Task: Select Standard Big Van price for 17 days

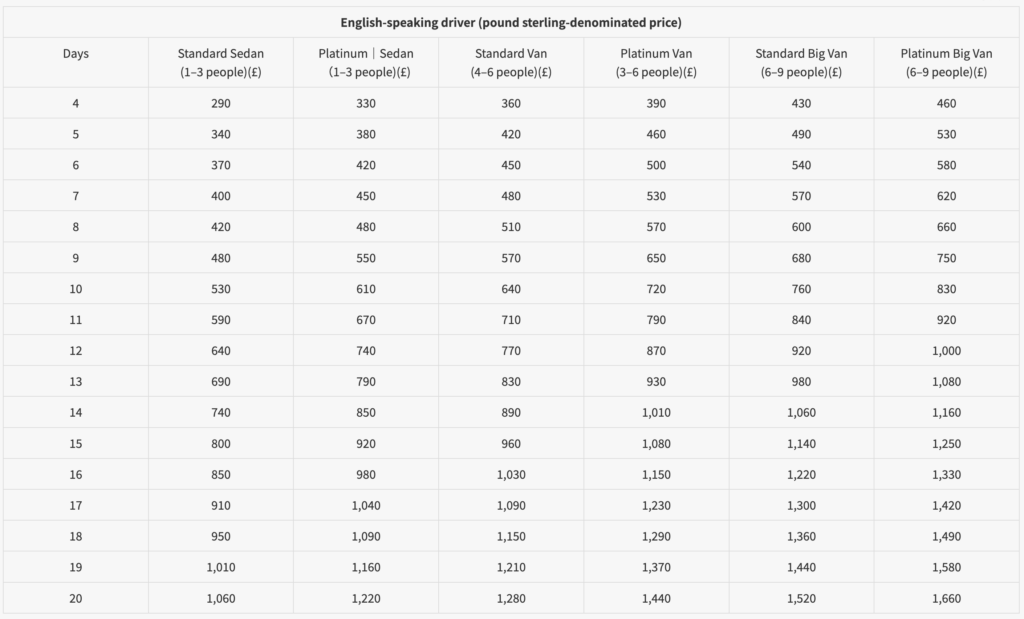Action: (x=802, y=505)
